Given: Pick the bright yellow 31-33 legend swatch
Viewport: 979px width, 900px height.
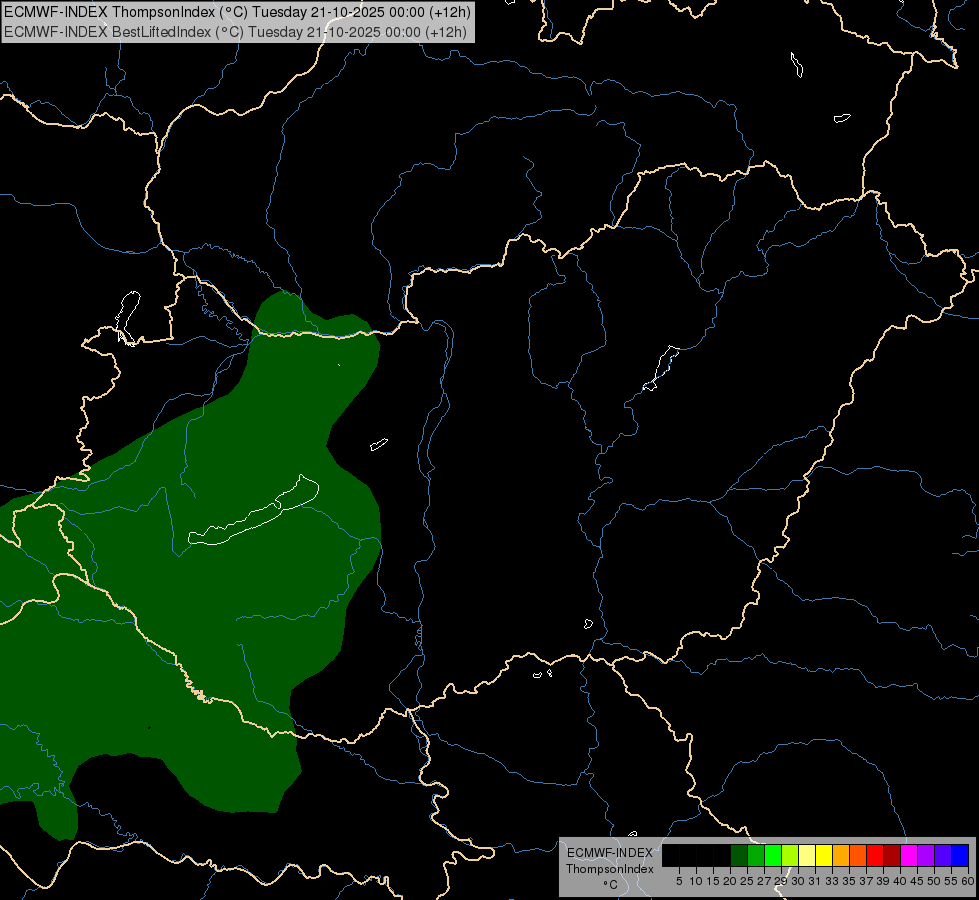Looking at the screenshot, I should [824, 855].
